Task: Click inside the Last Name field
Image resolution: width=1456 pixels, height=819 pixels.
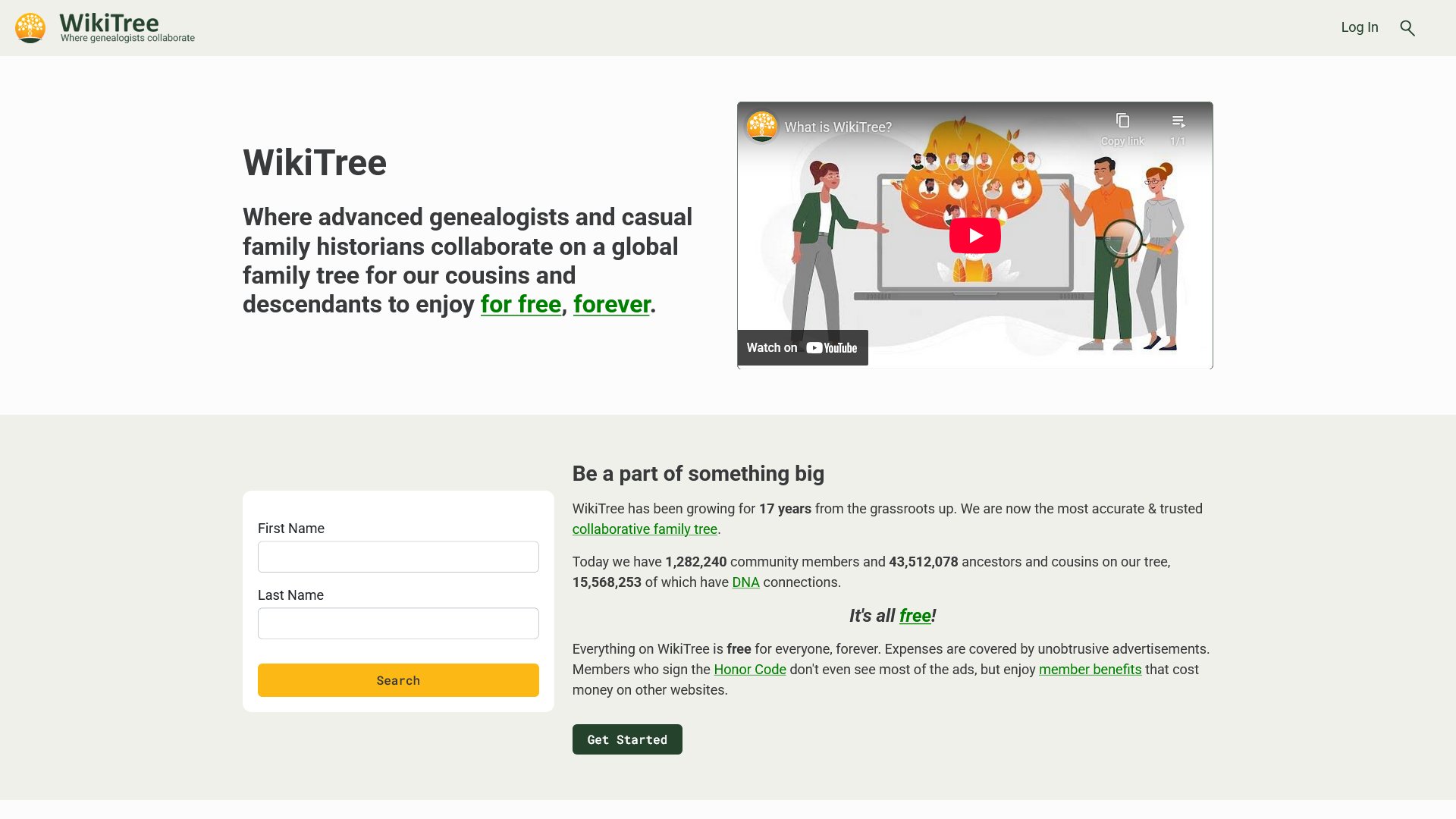Action: coord(398,623)
